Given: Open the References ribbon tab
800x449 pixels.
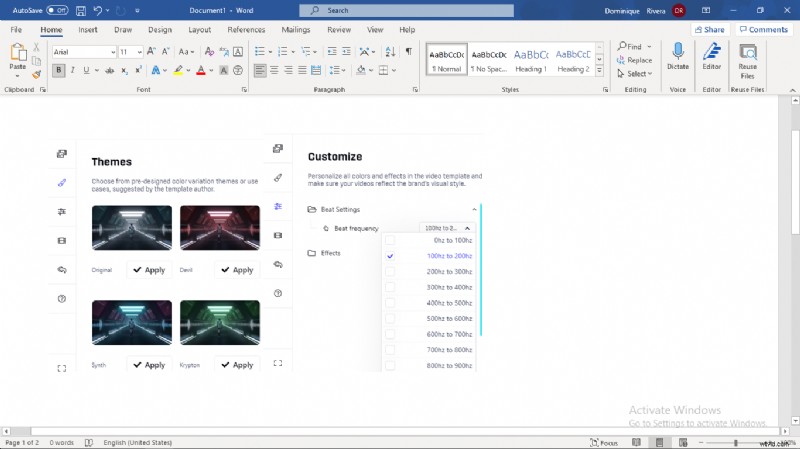Looking at the screenshot, I should point(246,30).
